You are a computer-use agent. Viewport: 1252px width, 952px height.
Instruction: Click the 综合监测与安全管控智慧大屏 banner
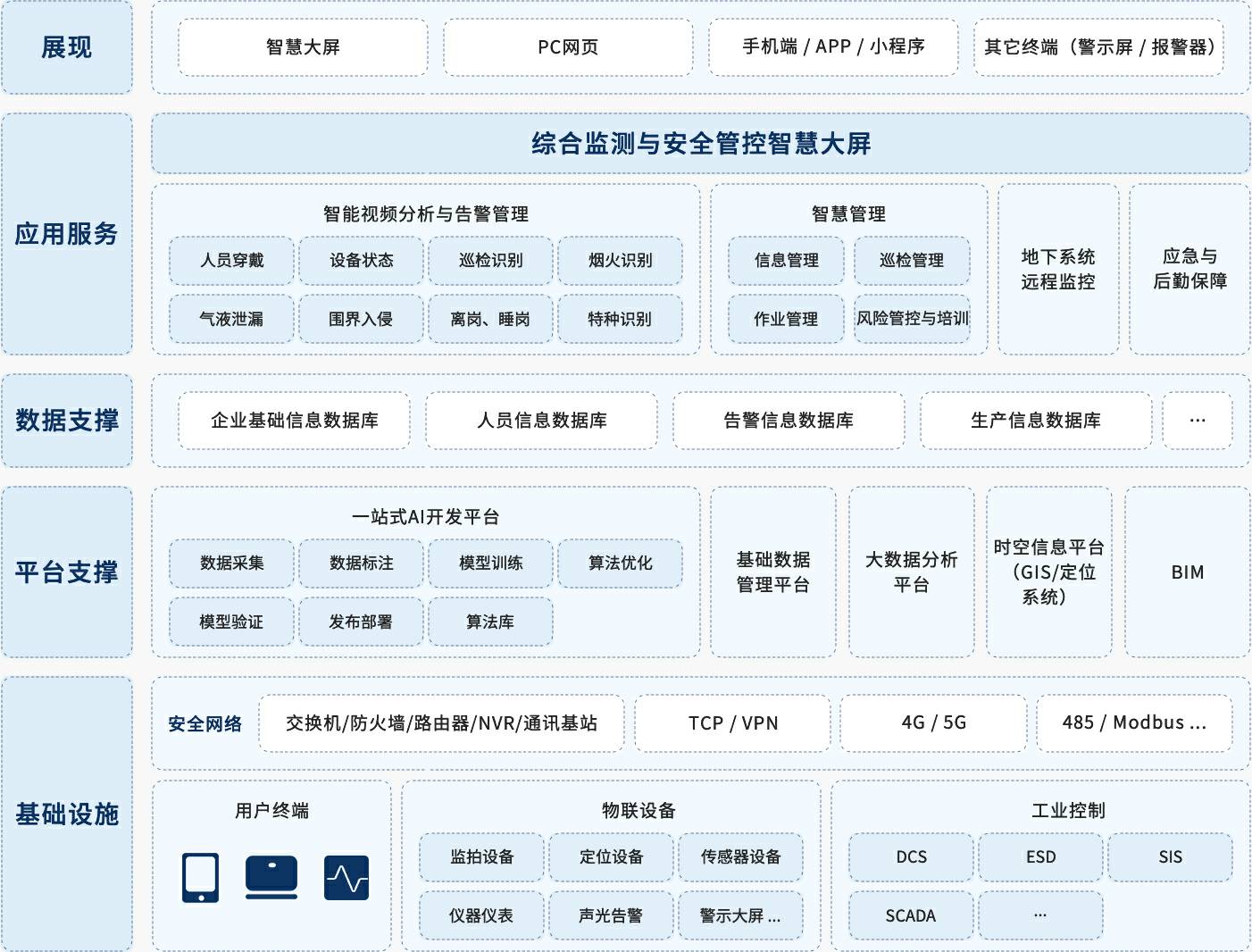(x=700, y=144)
